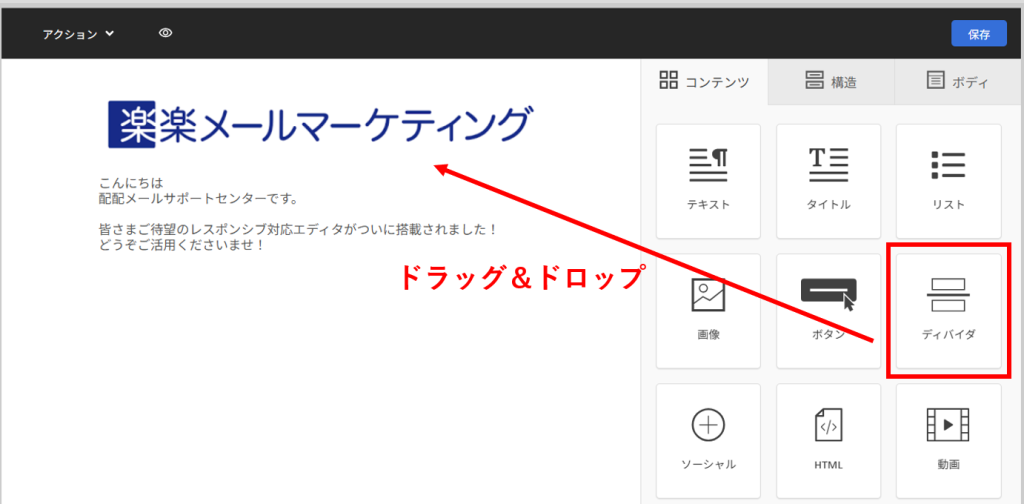Choose the リスト content block

coord(948,181)
